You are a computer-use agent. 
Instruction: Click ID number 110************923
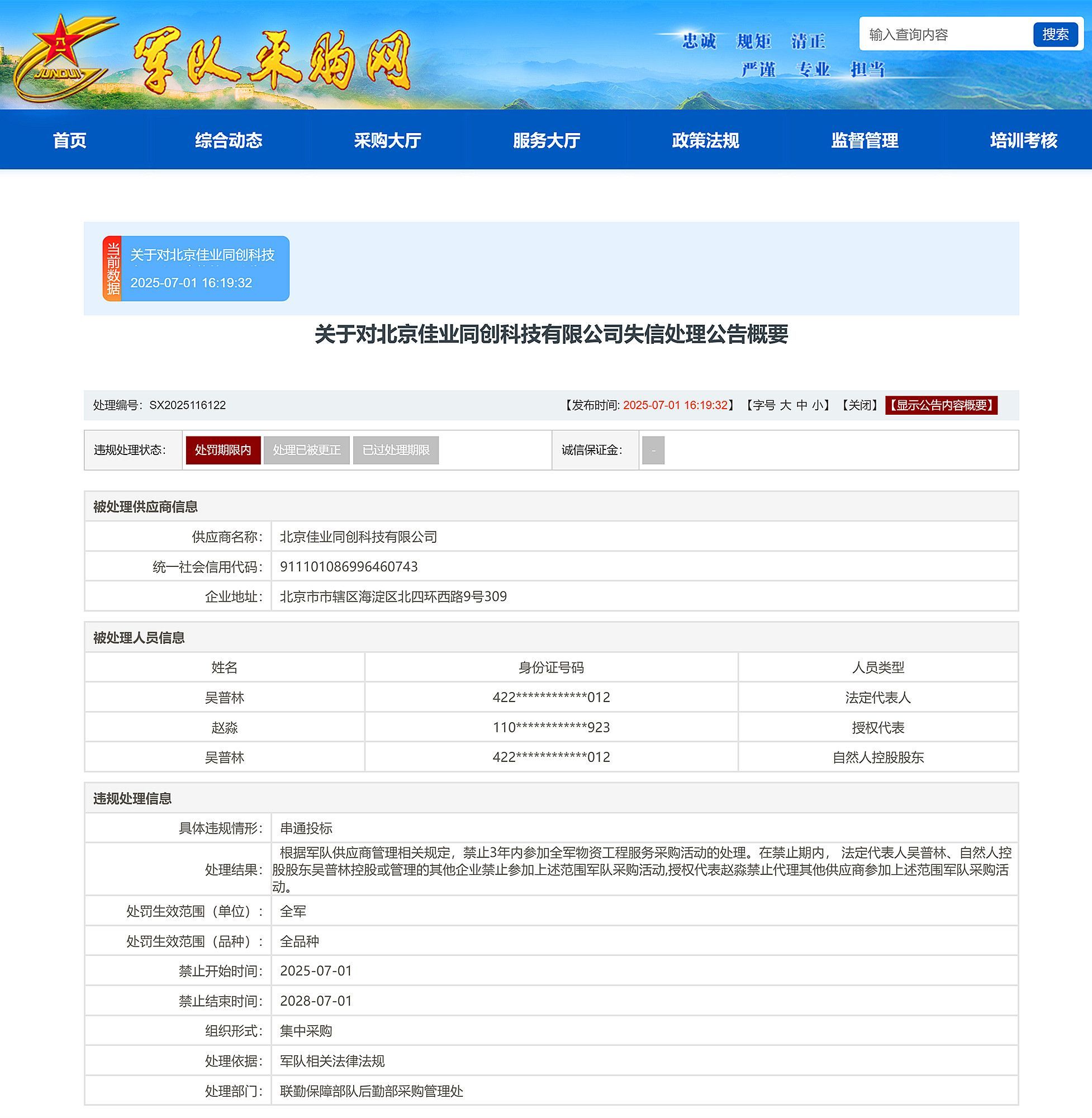click(551, 727)
